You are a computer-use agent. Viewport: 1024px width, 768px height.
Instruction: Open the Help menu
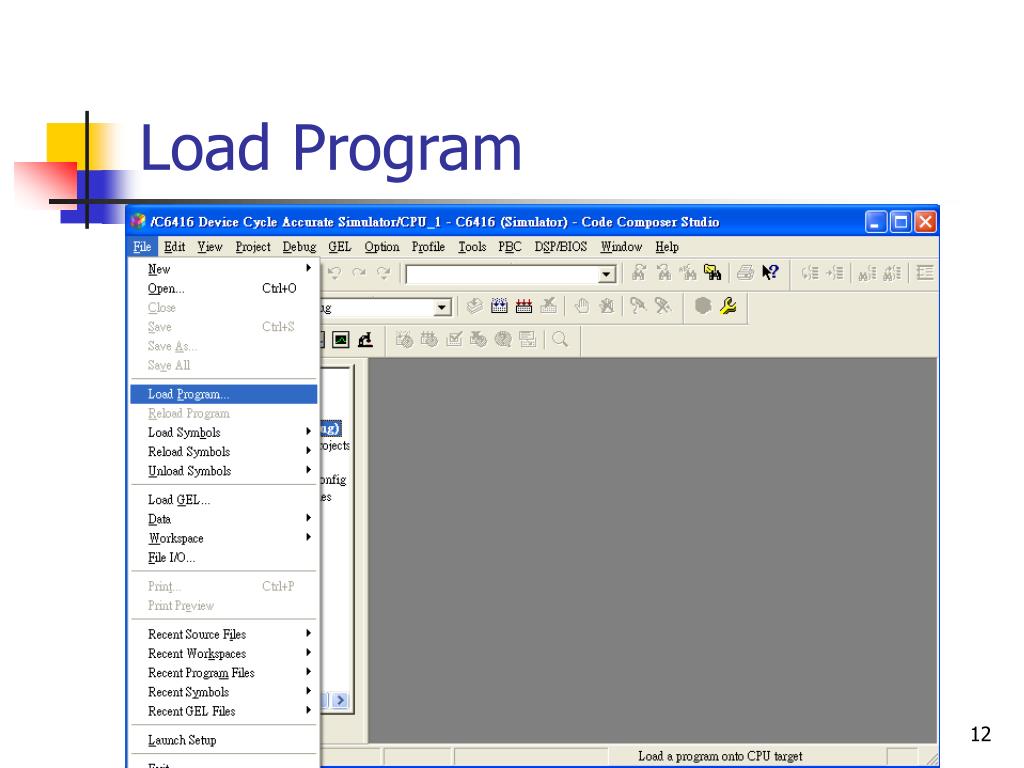click(667, 247)
